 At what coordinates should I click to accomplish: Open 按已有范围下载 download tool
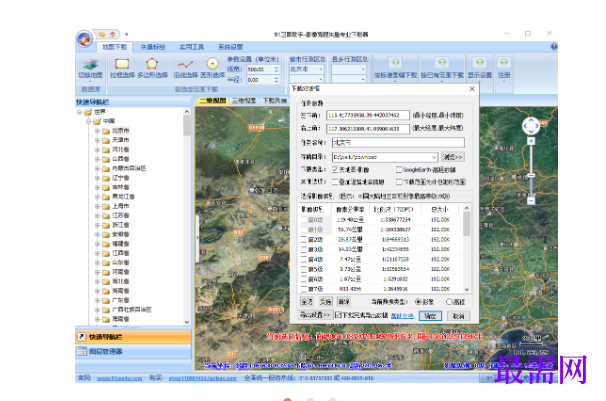coord(442,69)
